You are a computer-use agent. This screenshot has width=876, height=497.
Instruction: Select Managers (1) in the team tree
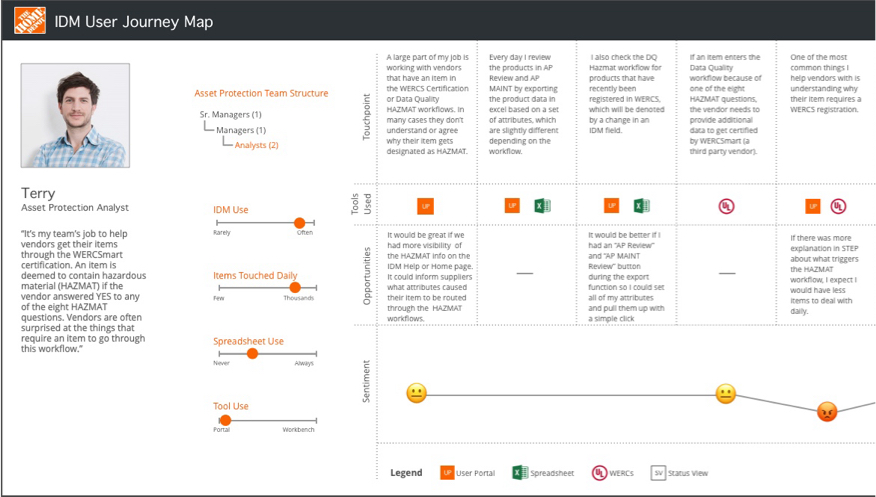tap(241, 130)
